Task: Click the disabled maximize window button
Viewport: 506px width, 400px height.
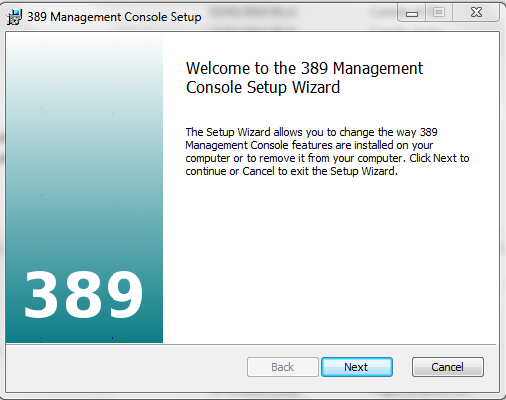Action: tap(439, 13)
